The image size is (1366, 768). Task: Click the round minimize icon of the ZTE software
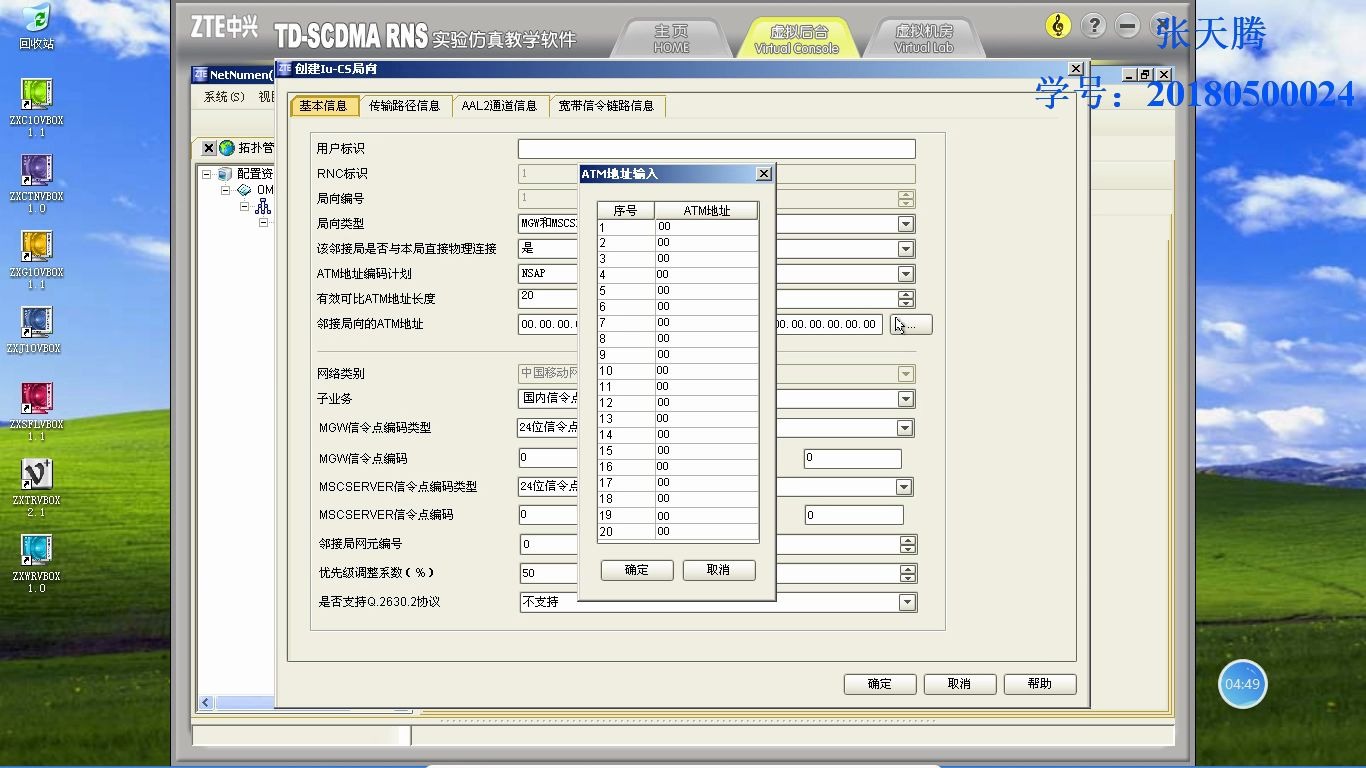(1127, 26)
